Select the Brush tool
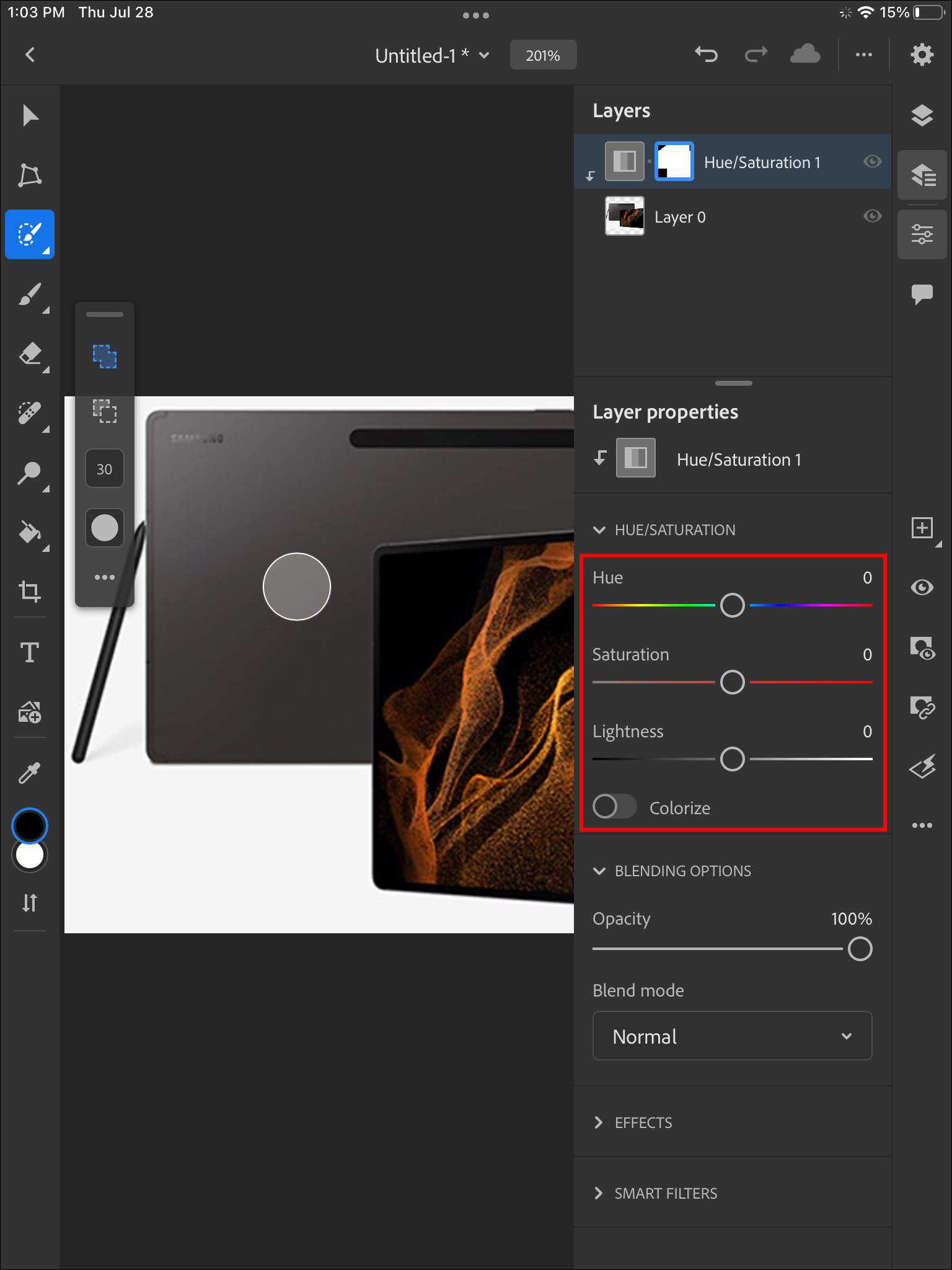The image size is (952, 1270). click(x=30, y=295)
